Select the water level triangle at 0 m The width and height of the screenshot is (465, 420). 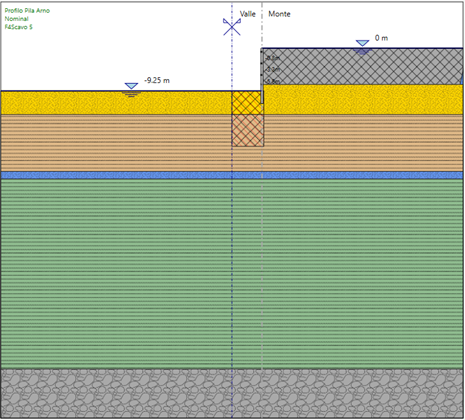(362, 47)
